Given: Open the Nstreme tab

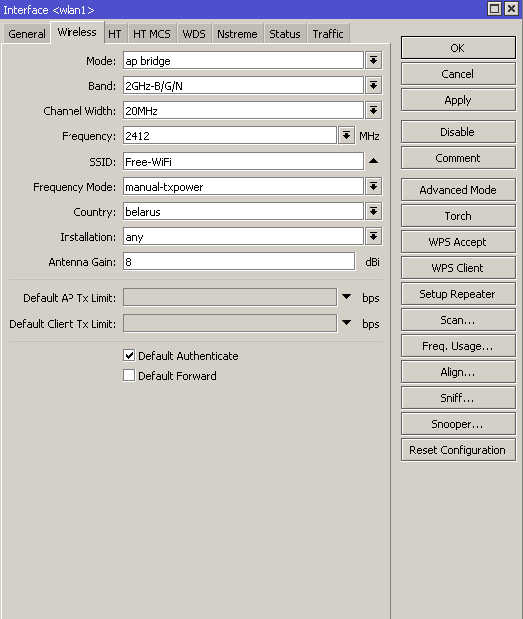Looking at the screenshot, I should tap(237, 34).
